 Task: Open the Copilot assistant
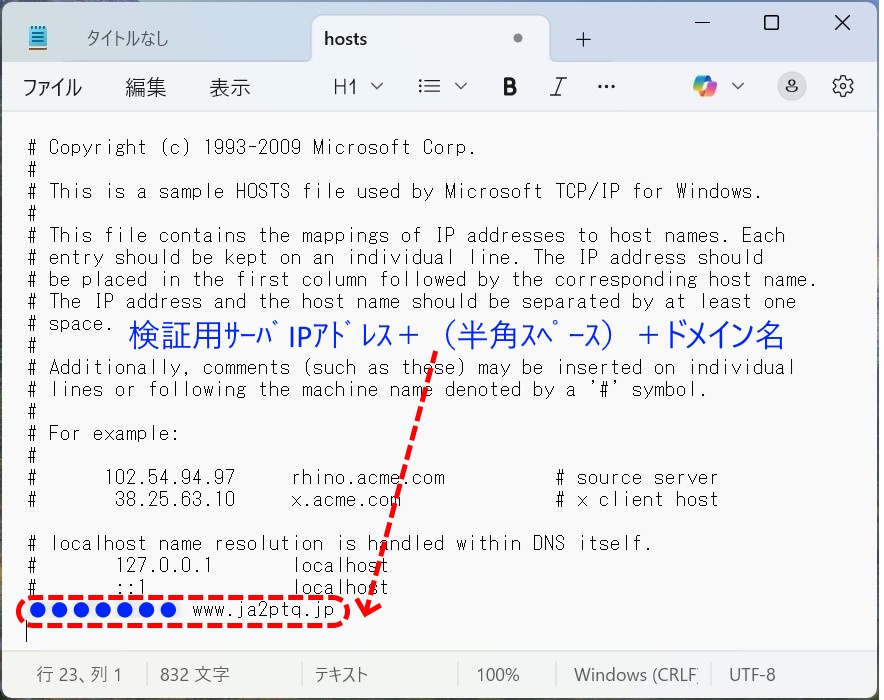point(704,86)
